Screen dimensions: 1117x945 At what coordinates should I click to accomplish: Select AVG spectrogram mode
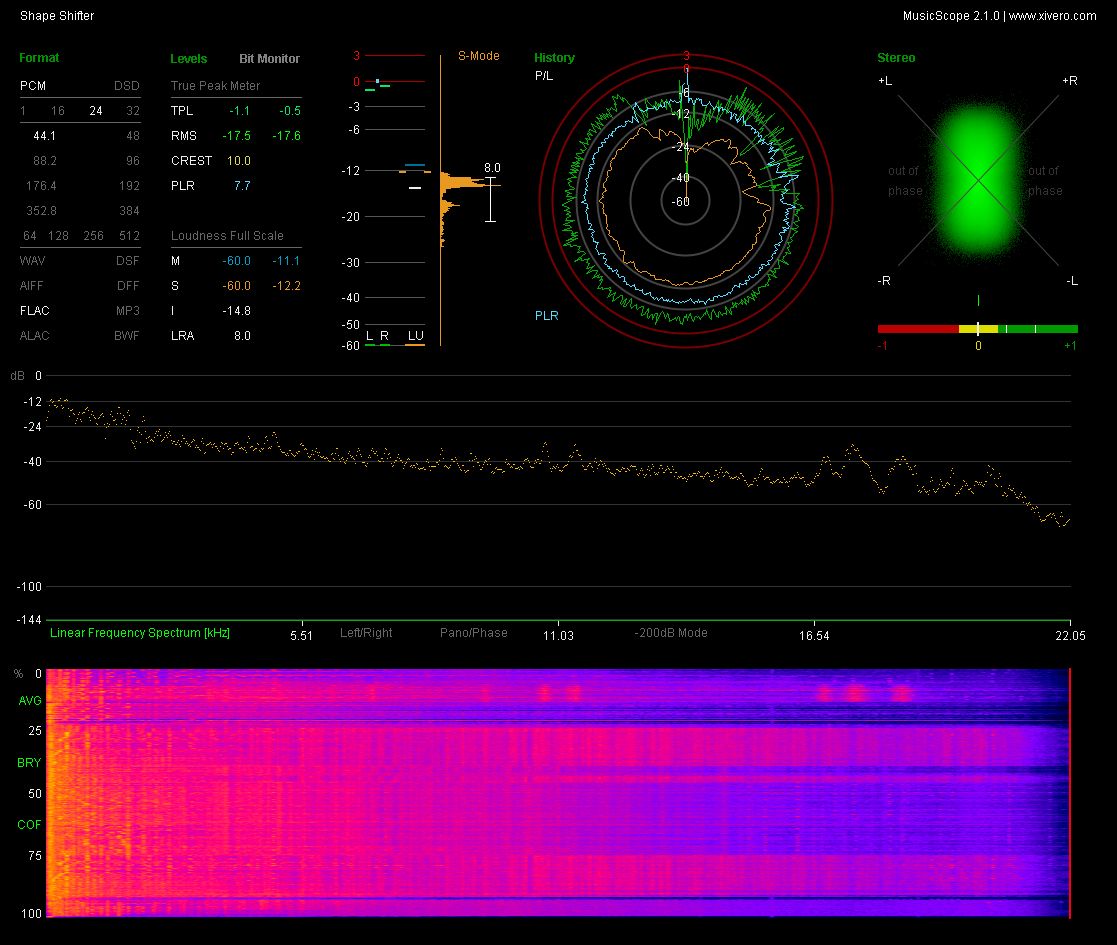point(30,701)
